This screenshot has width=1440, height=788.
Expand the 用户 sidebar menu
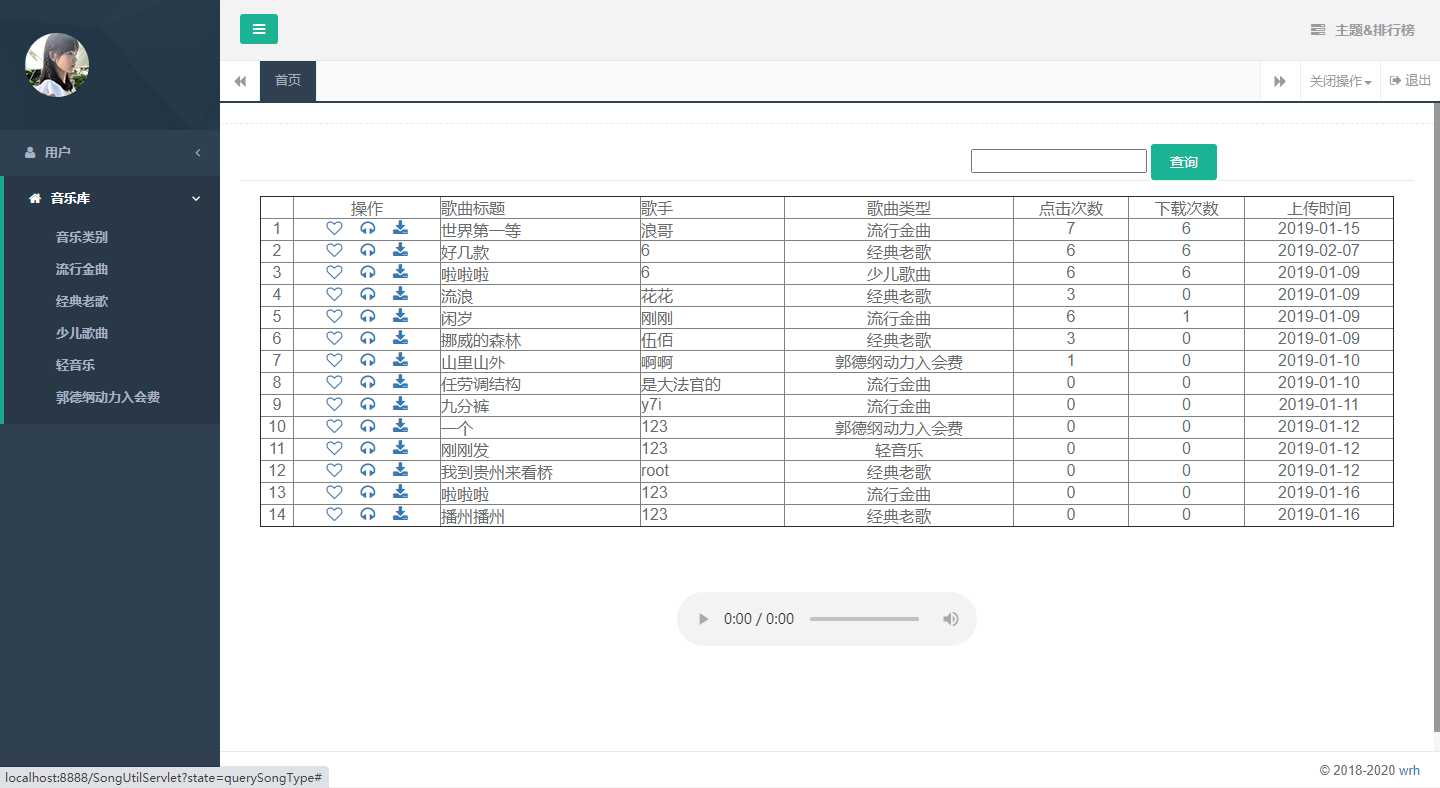110,152
